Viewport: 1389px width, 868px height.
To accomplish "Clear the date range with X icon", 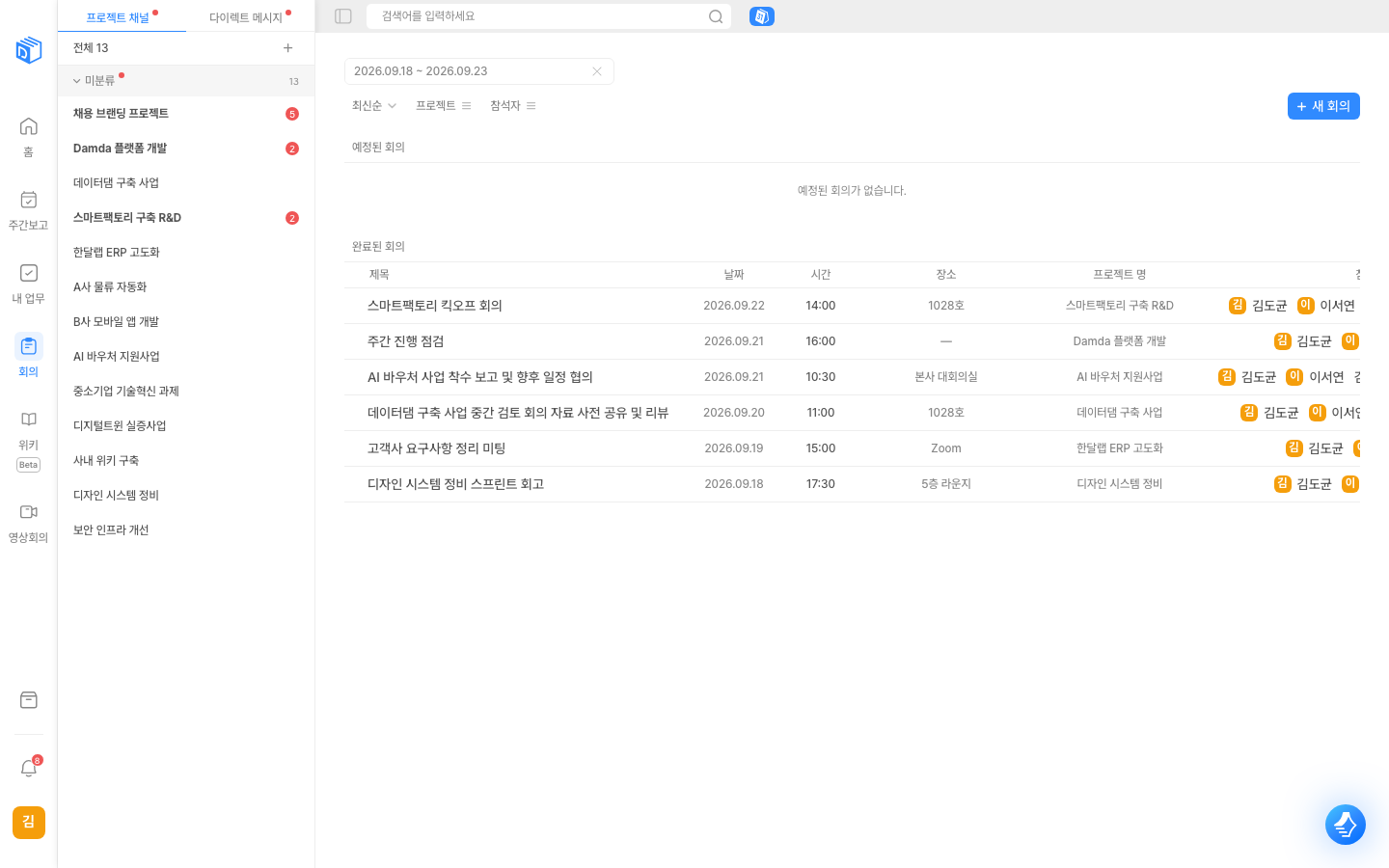I will (x=597, y=71).
